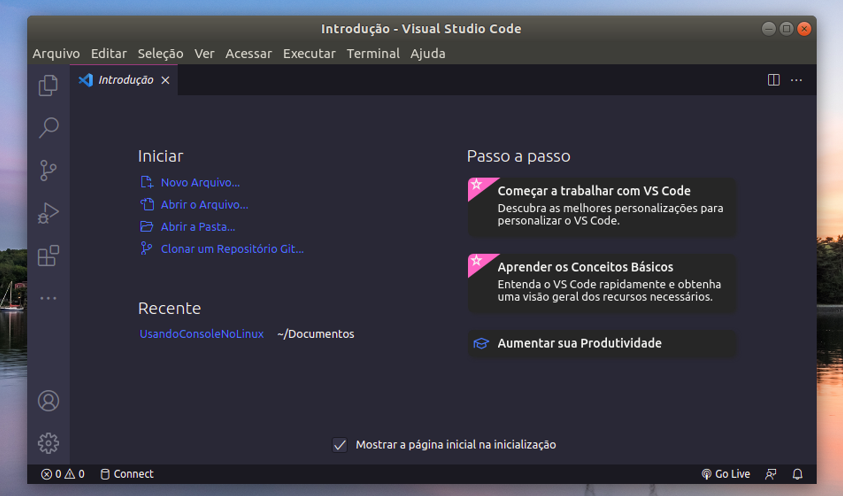Open Aprender os Conceitos Básicos walkthrough
Screen dimensions: 843x496
(x=602, y=284)
